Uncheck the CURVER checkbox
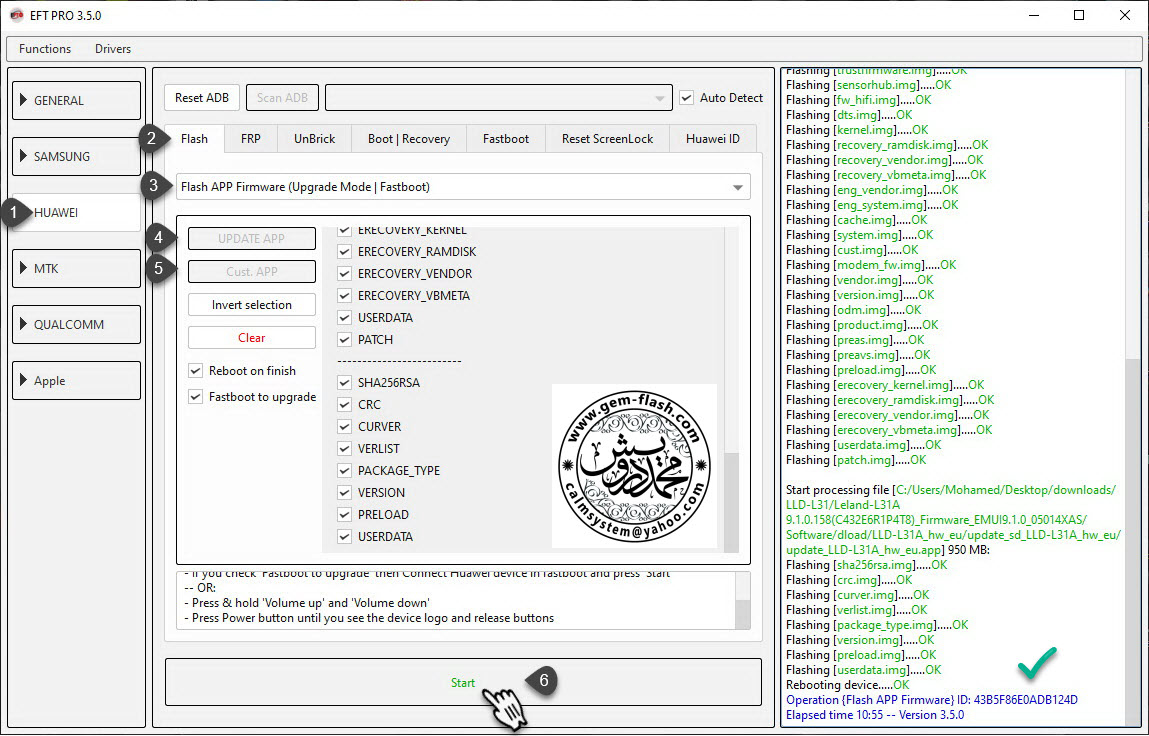The height and width of the screenshot is (736, 1149). pyautogui.click(x=344, y=426)
